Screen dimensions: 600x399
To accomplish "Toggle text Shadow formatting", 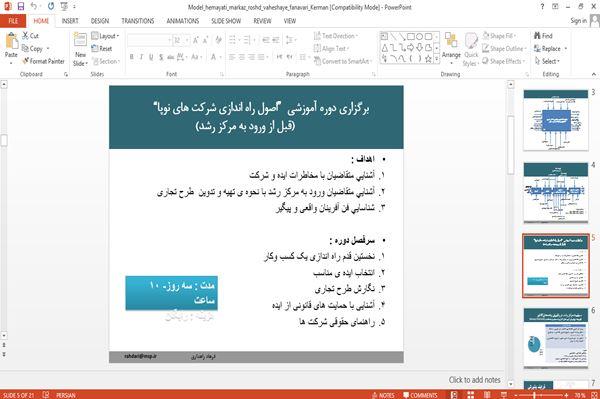I will 161,57.
